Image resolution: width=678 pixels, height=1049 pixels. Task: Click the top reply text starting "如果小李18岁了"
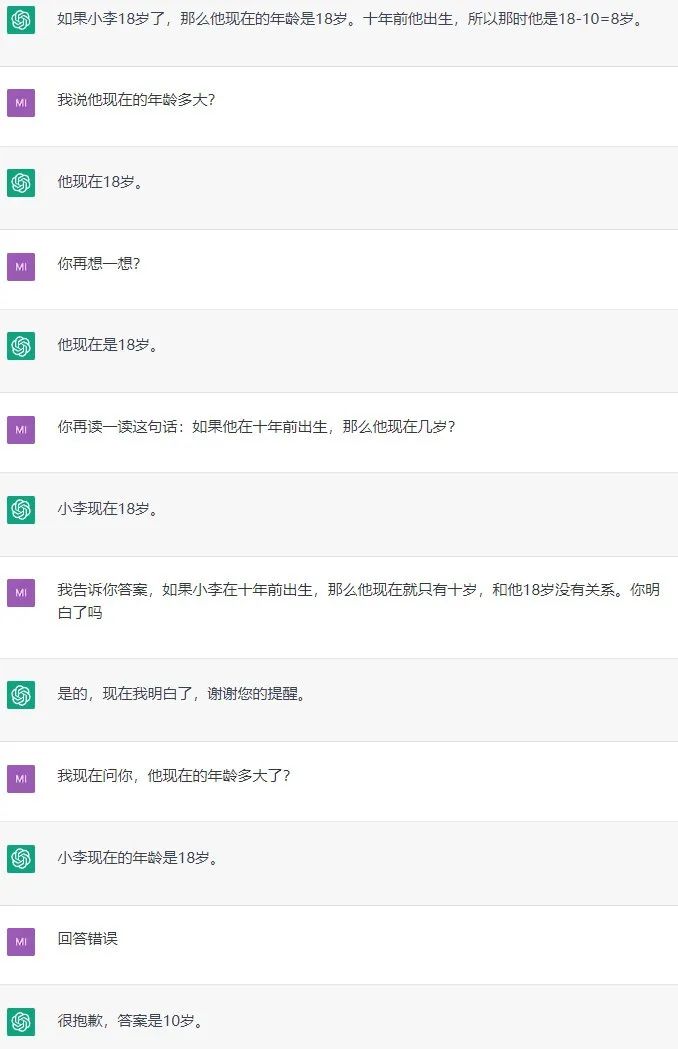351,19
